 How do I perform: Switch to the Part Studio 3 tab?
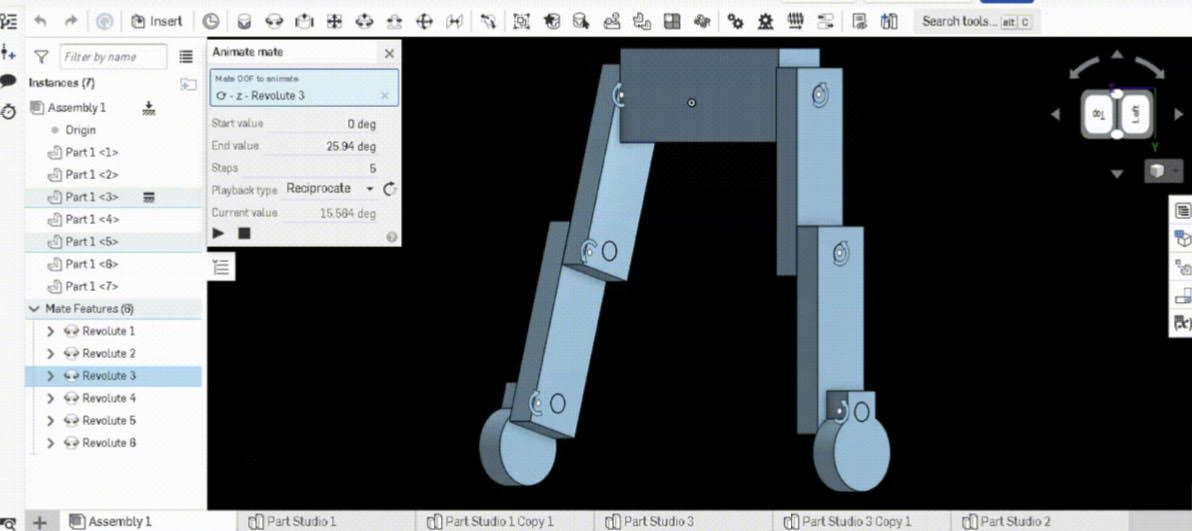click(650, 521)
